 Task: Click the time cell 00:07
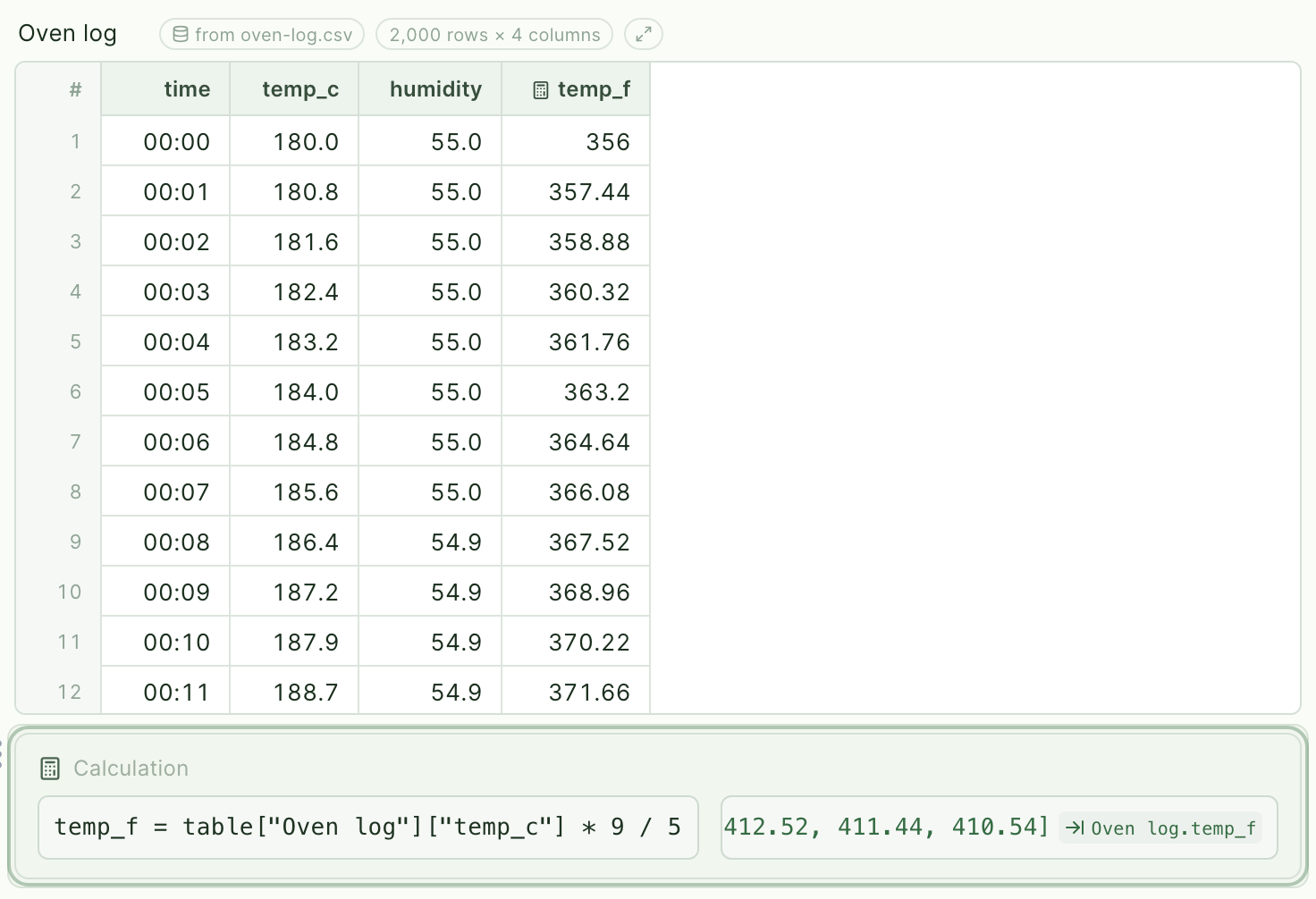click(165, 492)
